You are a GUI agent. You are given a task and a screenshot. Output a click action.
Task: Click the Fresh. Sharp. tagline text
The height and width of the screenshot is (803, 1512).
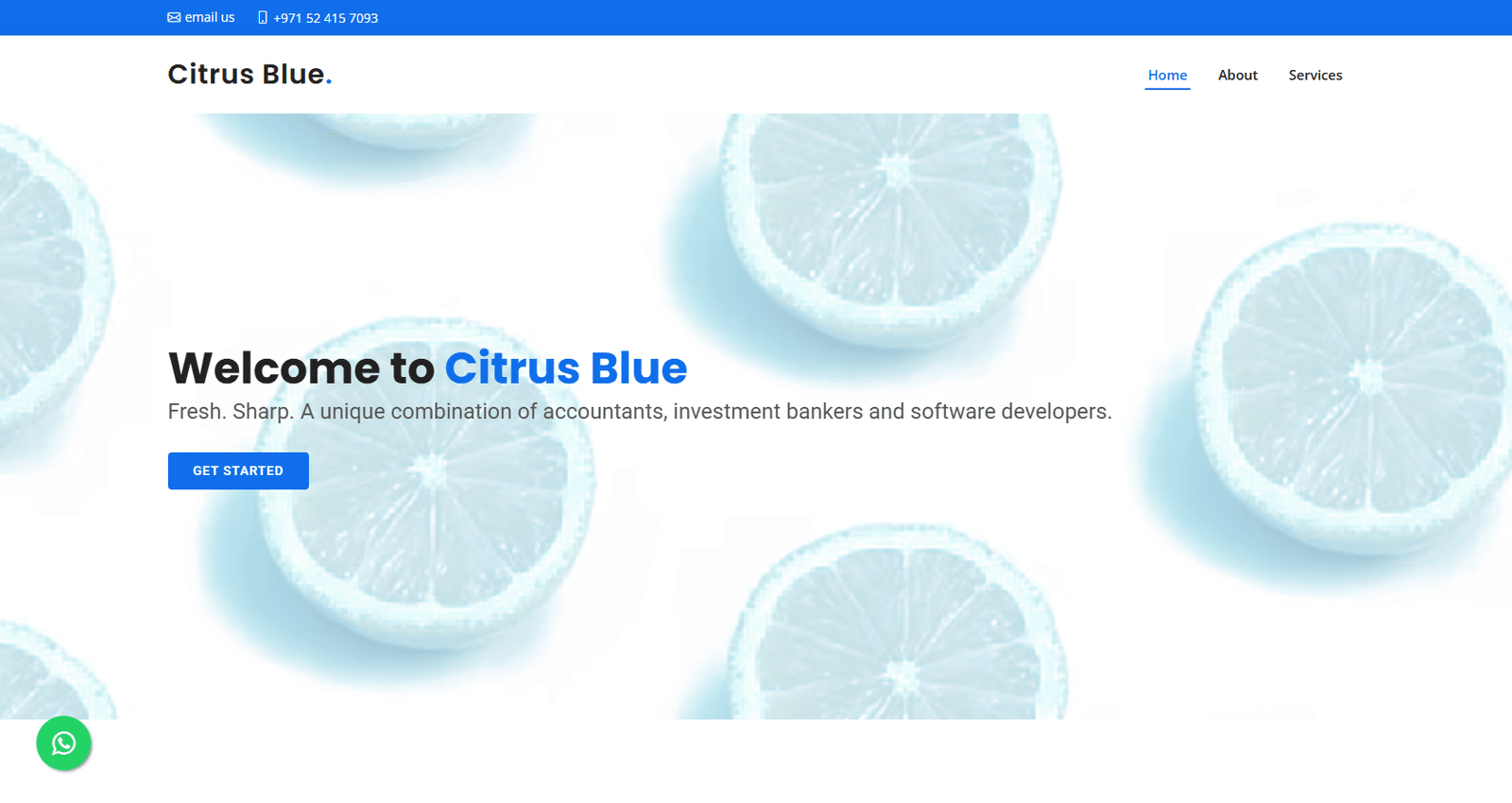pyautogui.click(x=640, y=412)
